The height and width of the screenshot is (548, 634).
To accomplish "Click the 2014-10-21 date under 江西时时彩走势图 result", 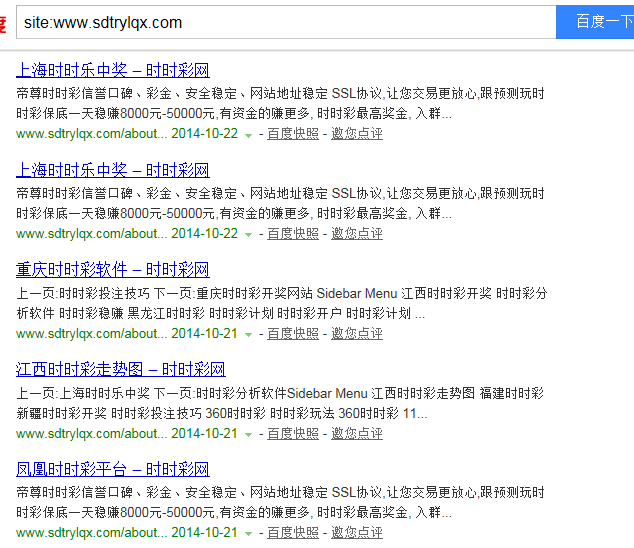I will point(205,434).
